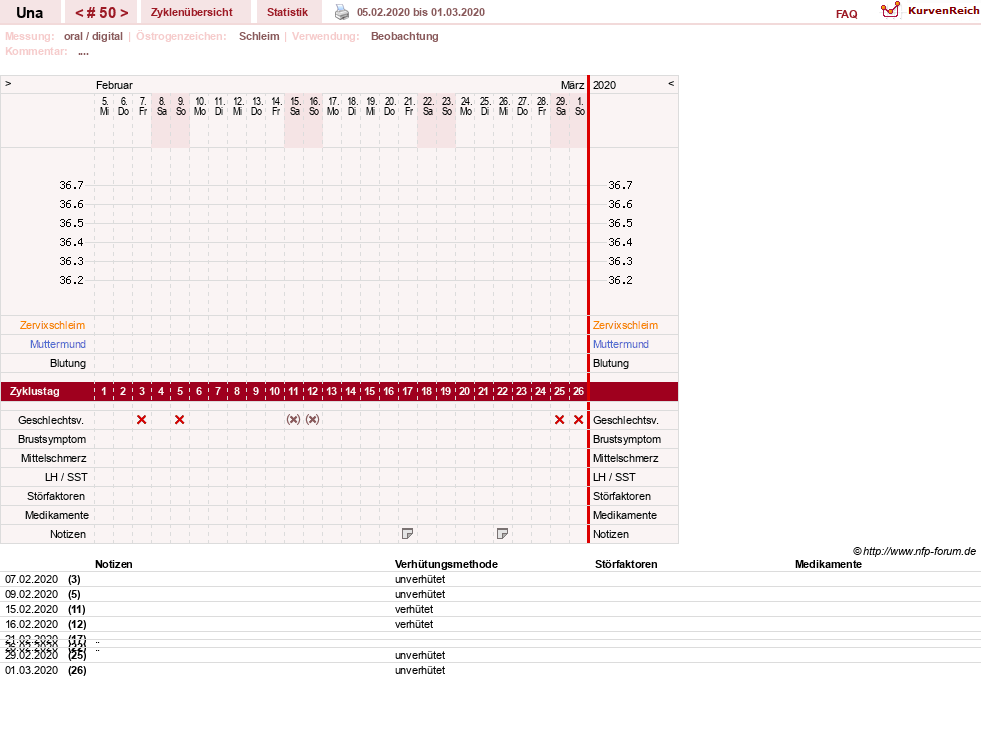Screen dimensions: 981x743
Task: Click red X intercourse mark on day 3
Action: coord(141,420)
